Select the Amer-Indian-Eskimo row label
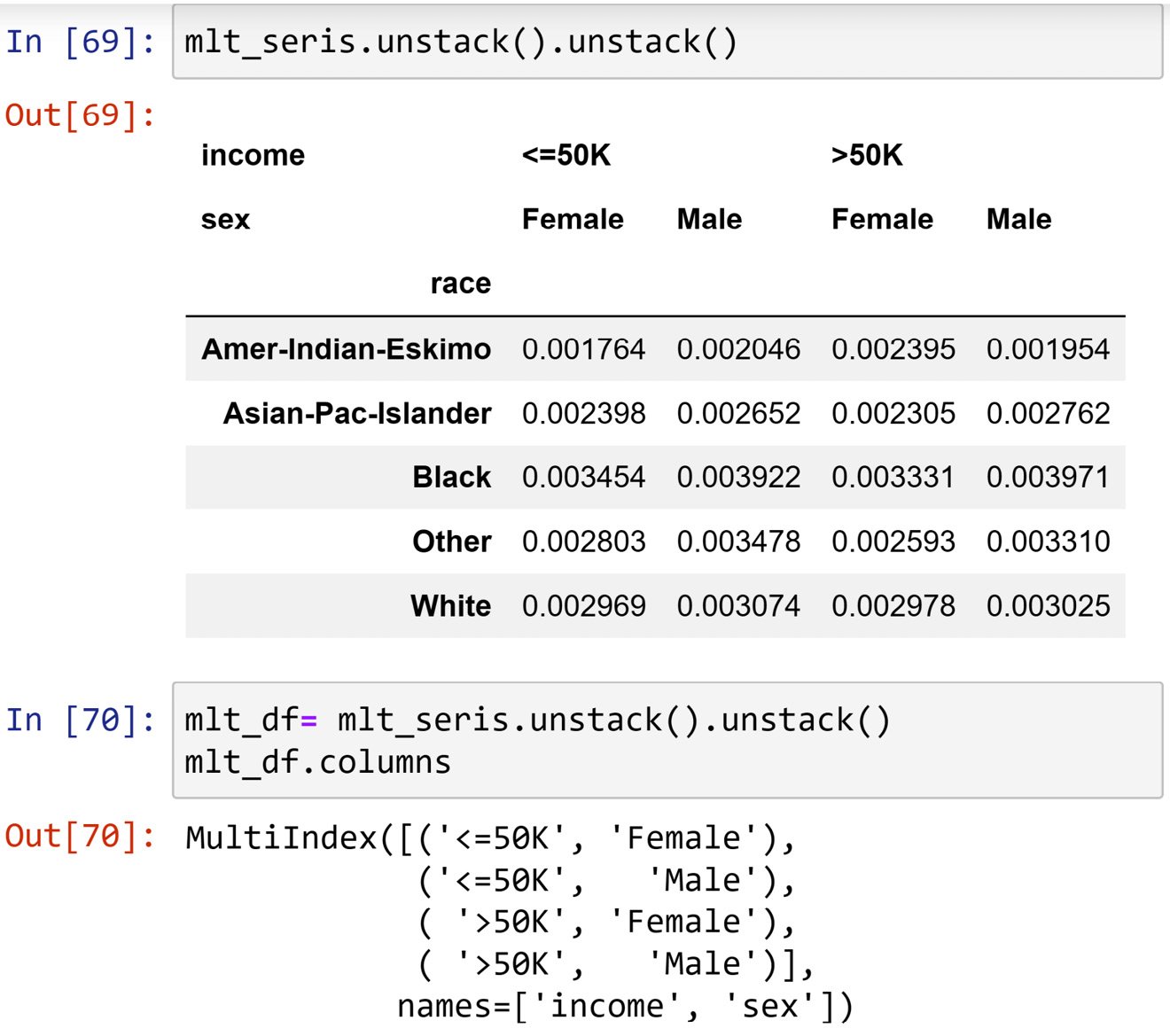1170x1036 pixels. (346, 348)
